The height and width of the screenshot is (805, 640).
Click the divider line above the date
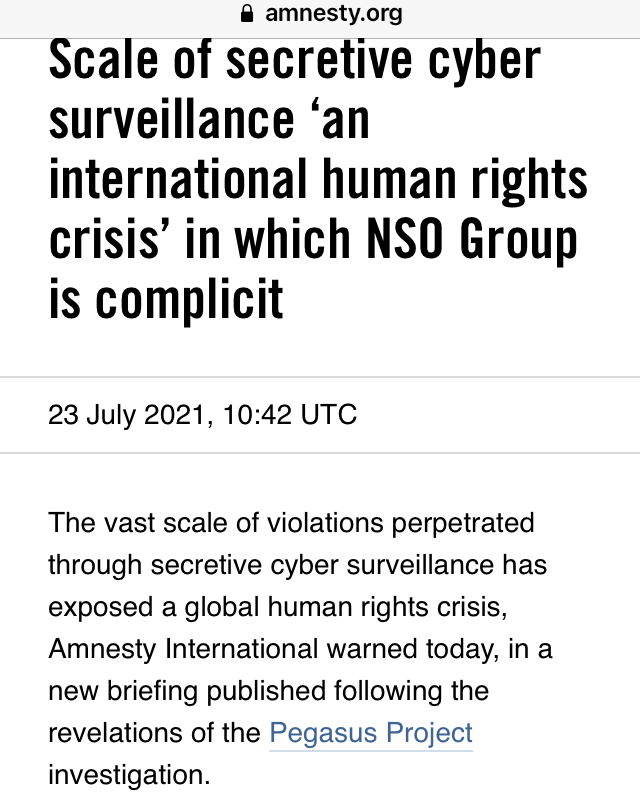click(320, 377)
